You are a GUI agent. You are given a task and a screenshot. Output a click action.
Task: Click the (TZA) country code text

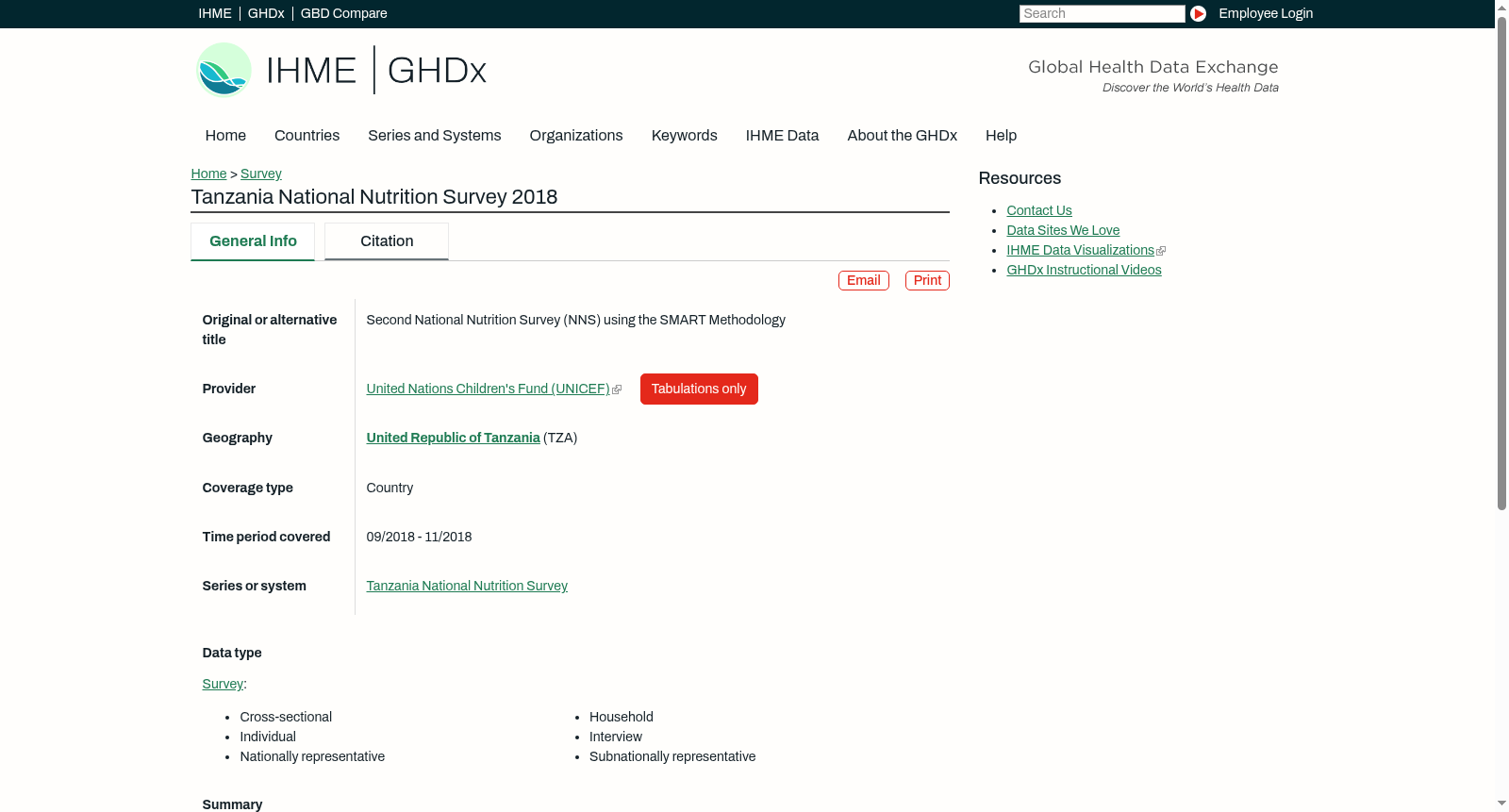click(560, 438)
